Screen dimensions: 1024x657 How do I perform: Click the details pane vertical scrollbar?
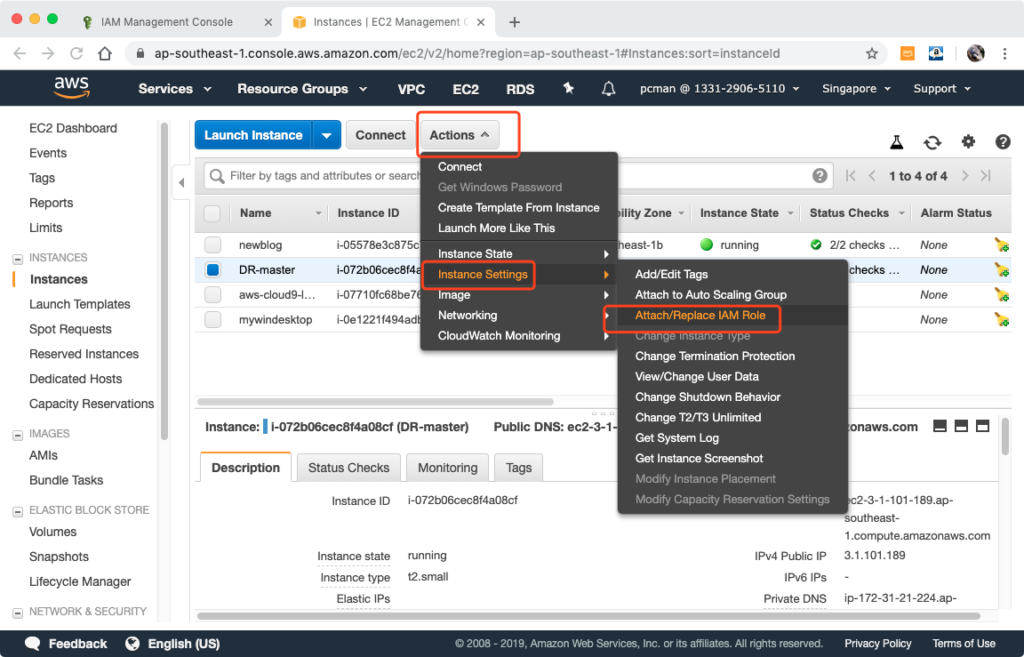1004,436
